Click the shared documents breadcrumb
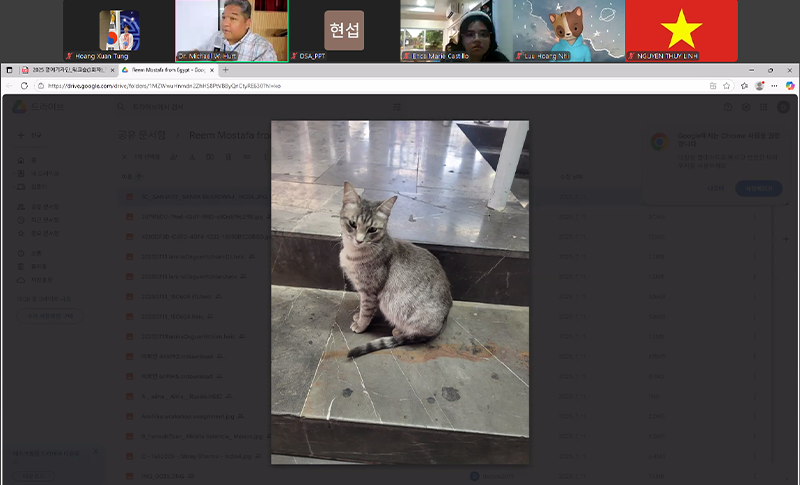 tap(142, 135)
